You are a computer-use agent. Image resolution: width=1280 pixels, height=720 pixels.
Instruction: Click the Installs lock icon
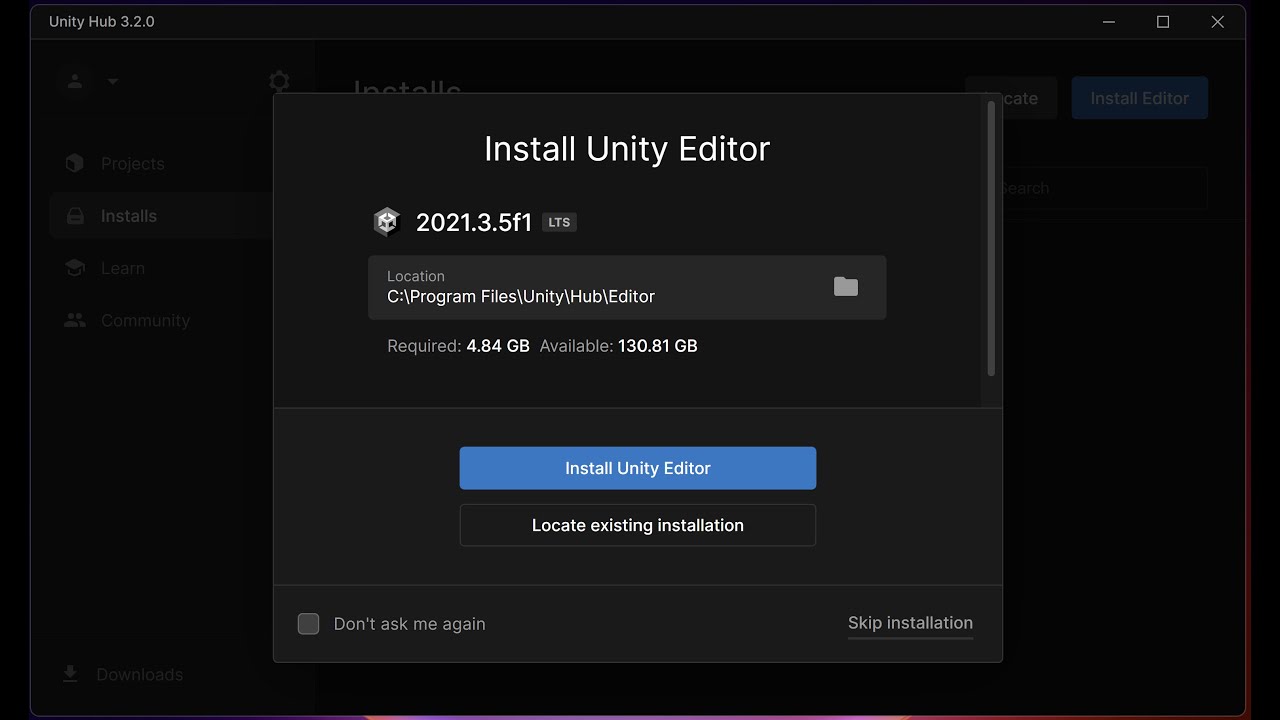[x=75, y=216]
